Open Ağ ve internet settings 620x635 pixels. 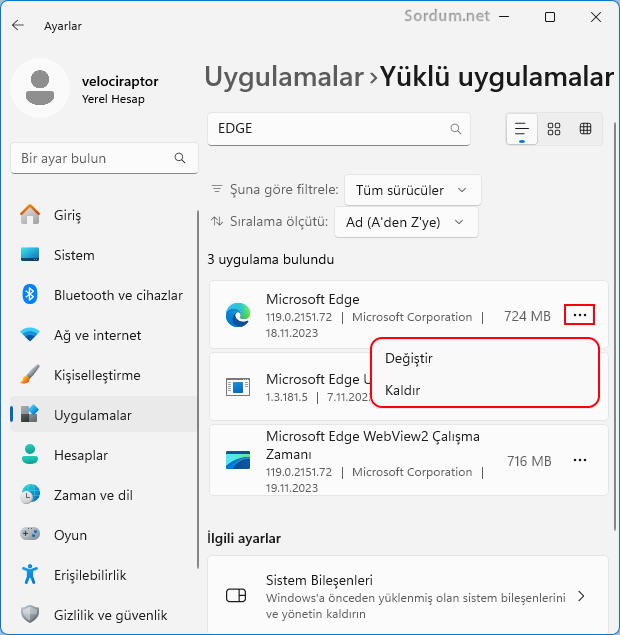click(104, 335)
